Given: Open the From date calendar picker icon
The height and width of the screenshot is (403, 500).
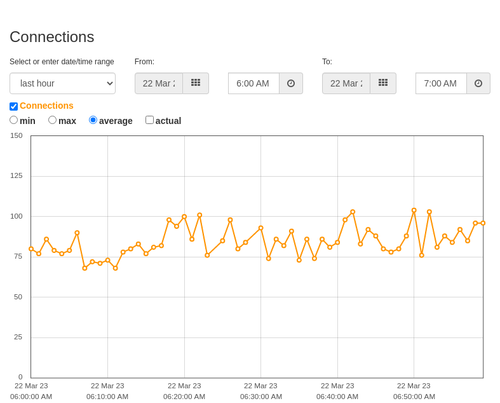Looking at the screenshot, I should (x=195, y=83).
